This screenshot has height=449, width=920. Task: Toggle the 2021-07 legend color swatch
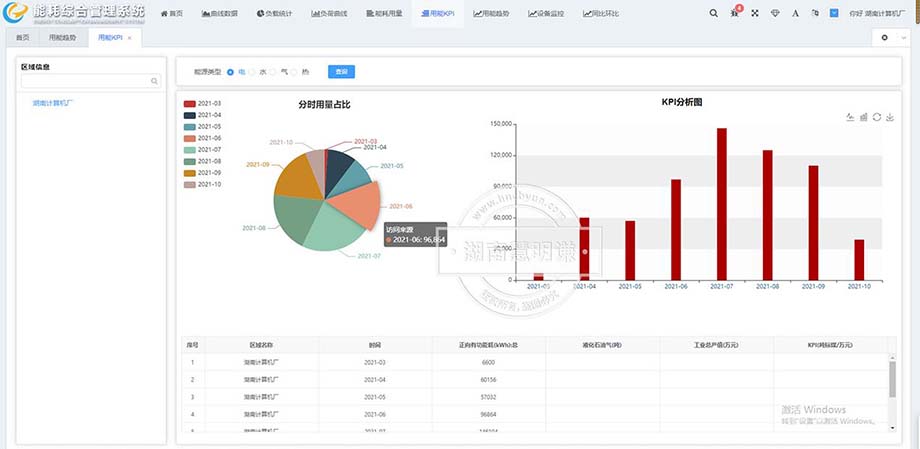[x=190, y=149]
